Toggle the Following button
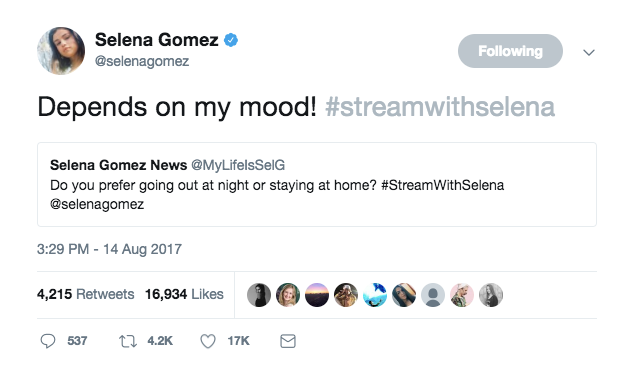633x377 pixels. coord(510,51)
